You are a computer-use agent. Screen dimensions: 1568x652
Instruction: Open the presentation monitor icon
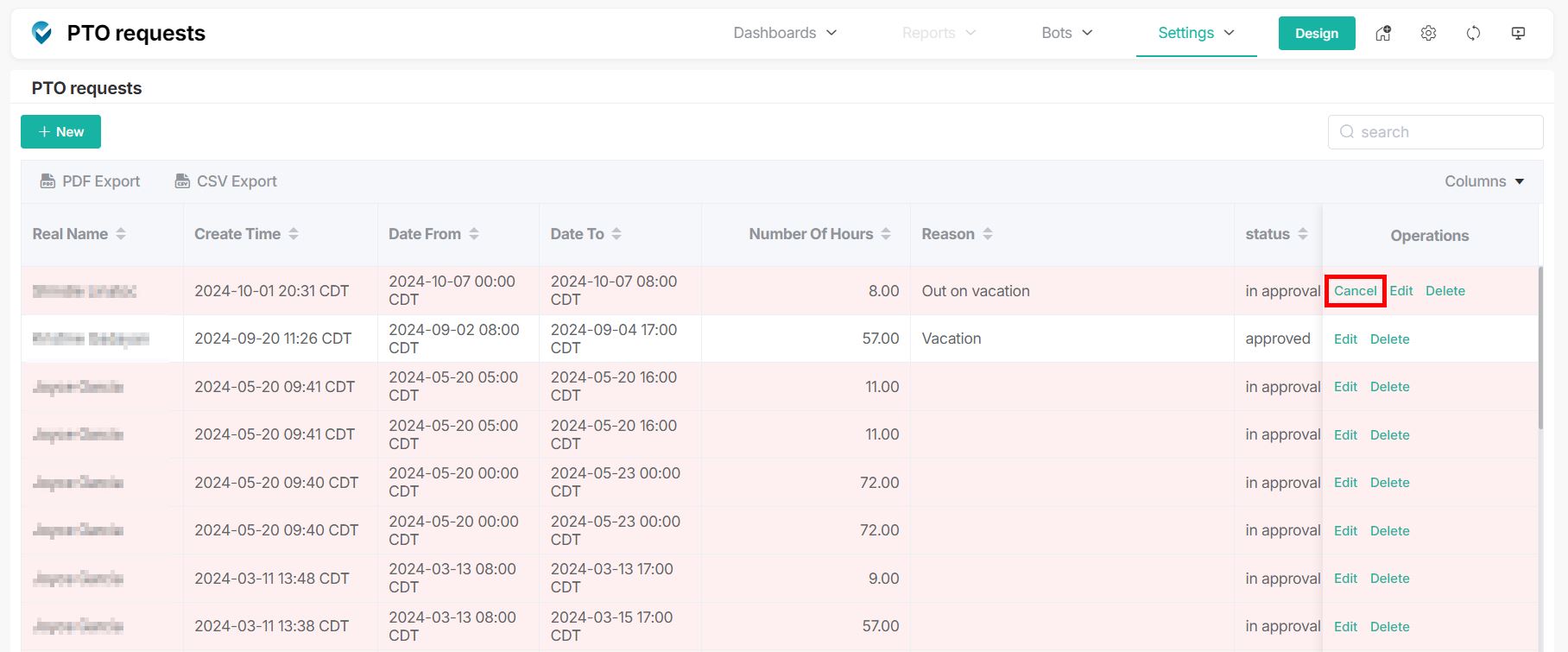pyautogui.click(x=1518, y=33)
